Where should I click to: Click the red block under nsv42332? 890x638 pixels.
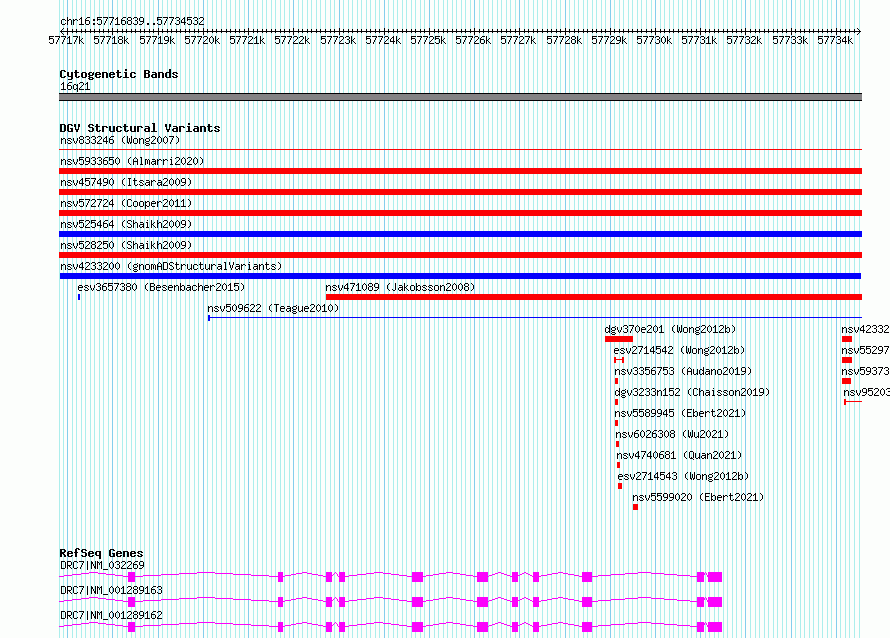[x=847, y=339]
